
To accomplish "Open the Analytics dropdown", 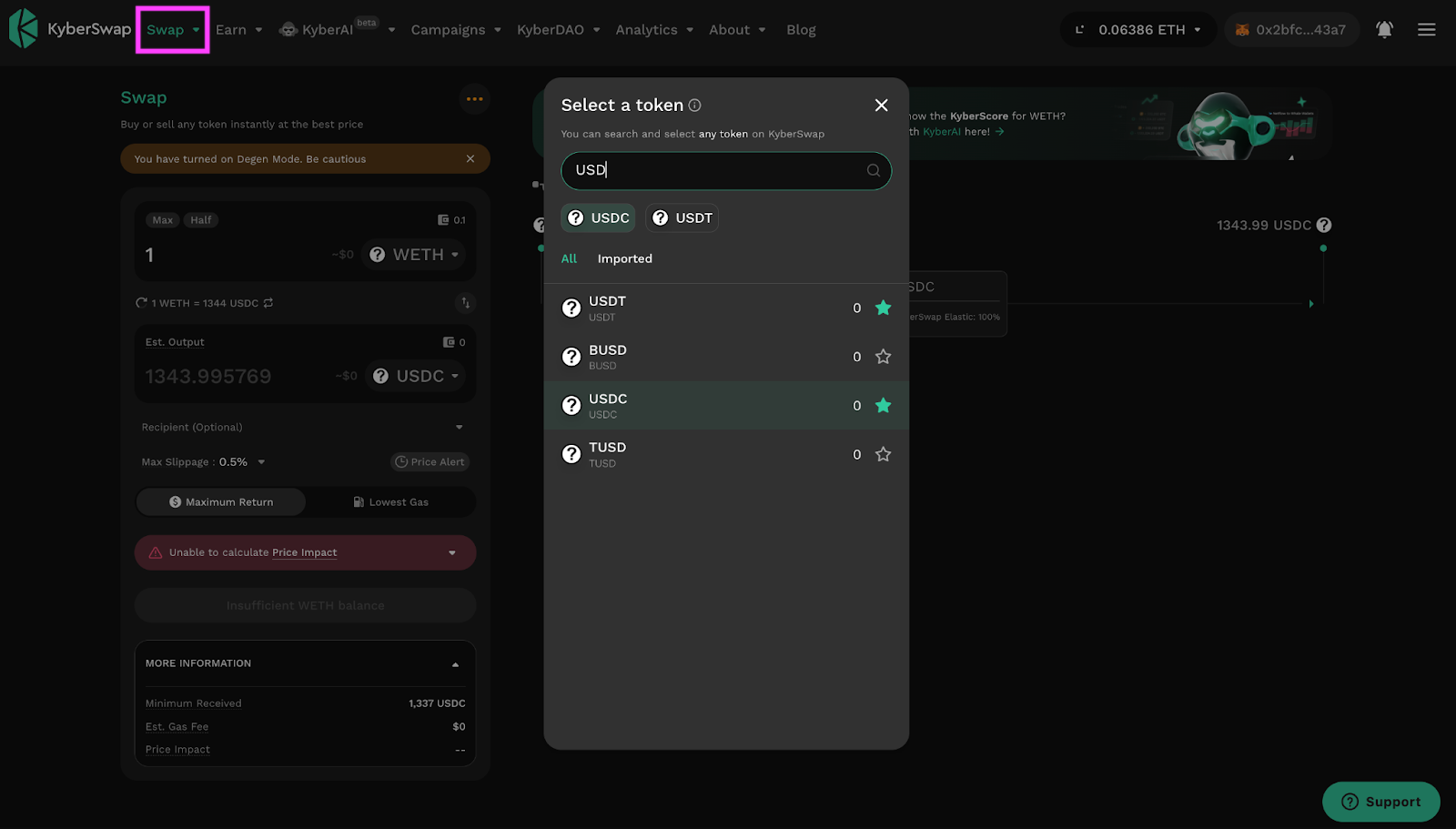I will point(654,30).
